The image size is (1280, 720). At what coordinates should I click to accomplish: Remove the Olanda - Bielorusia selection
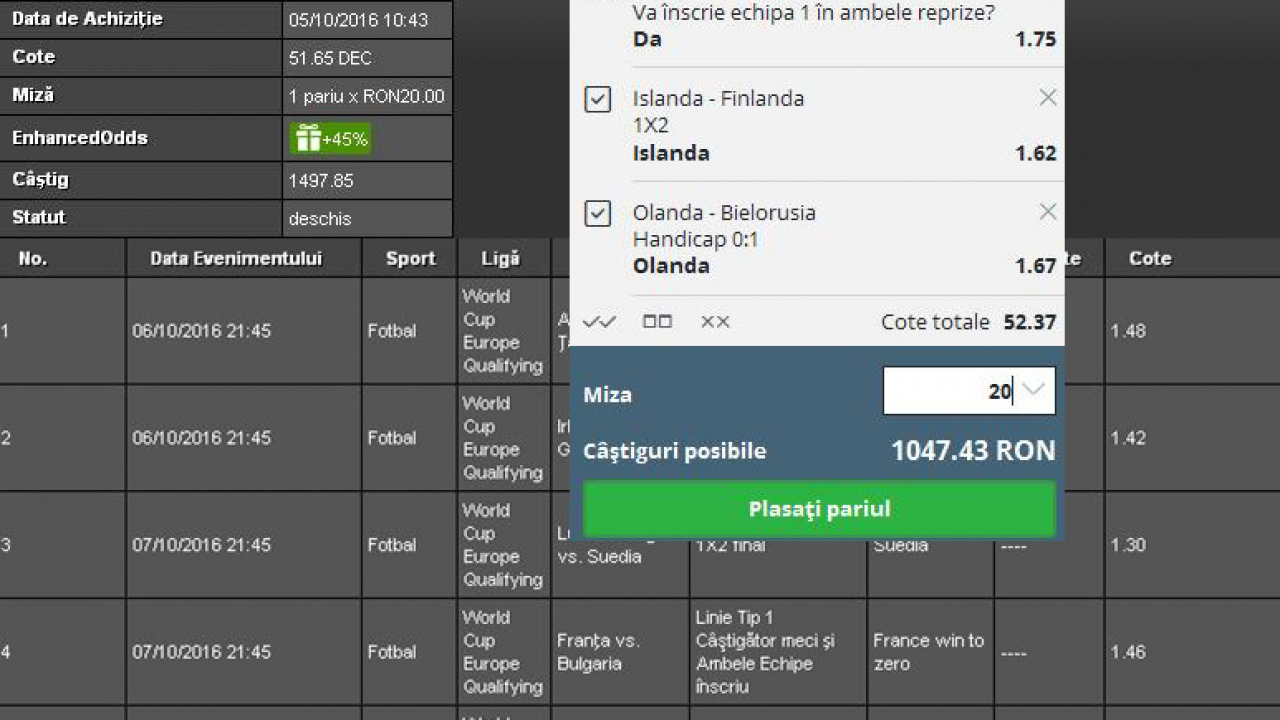point(1047,212)
